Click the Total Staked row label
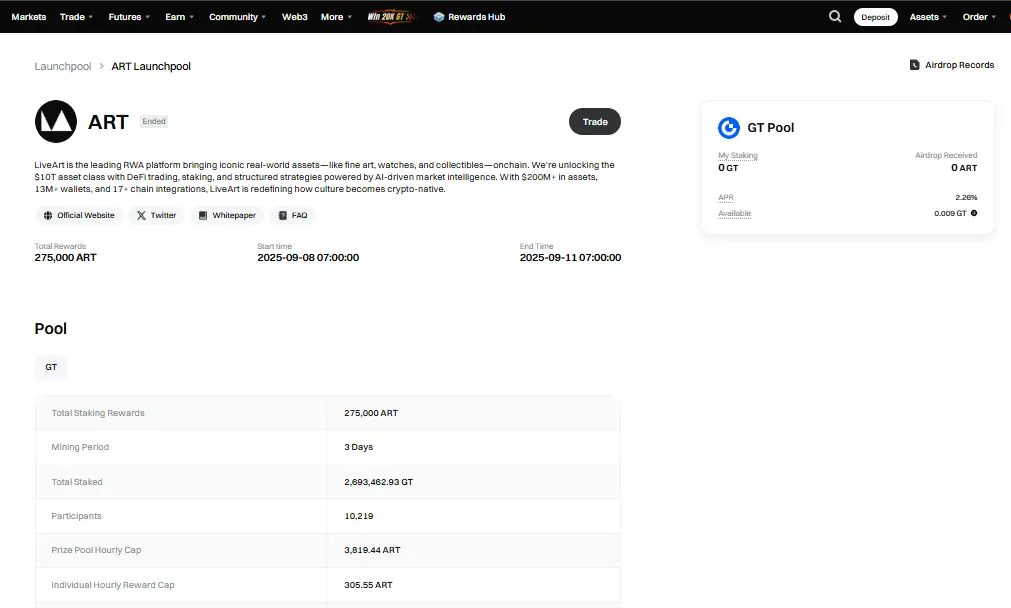 [x=77, y=482]
